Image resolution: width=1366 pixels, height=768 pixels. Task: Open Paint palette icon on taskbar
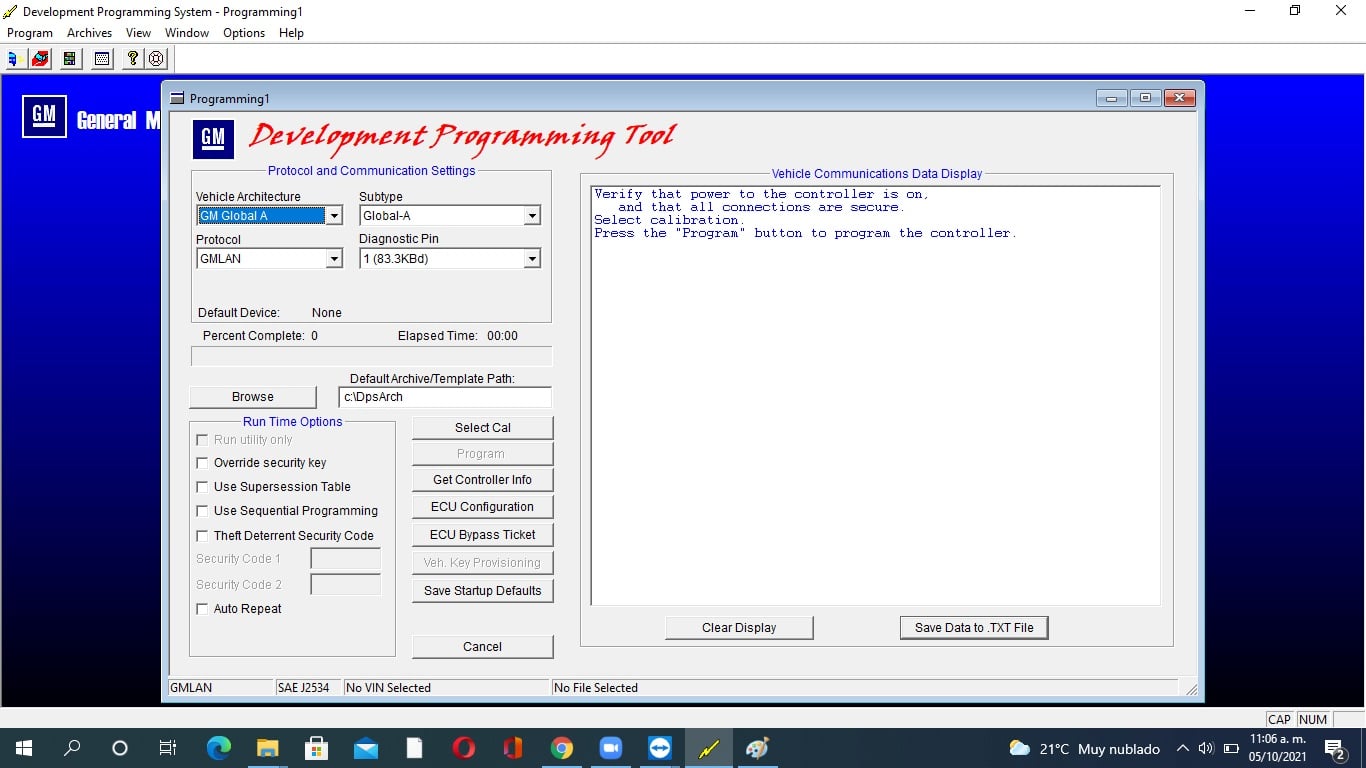point(758,748)
